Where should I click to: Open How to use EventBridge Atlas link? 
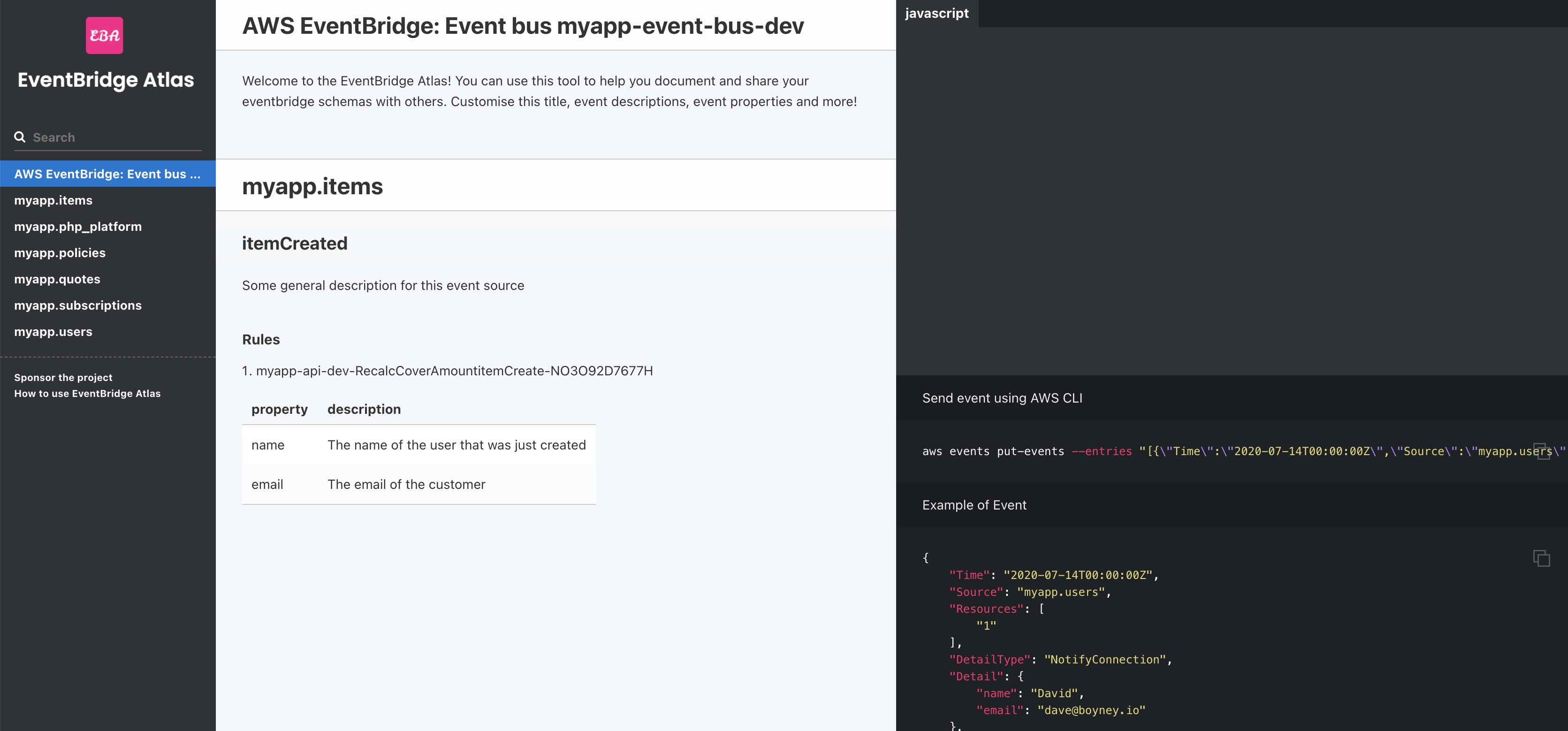(x=87, y=394)
